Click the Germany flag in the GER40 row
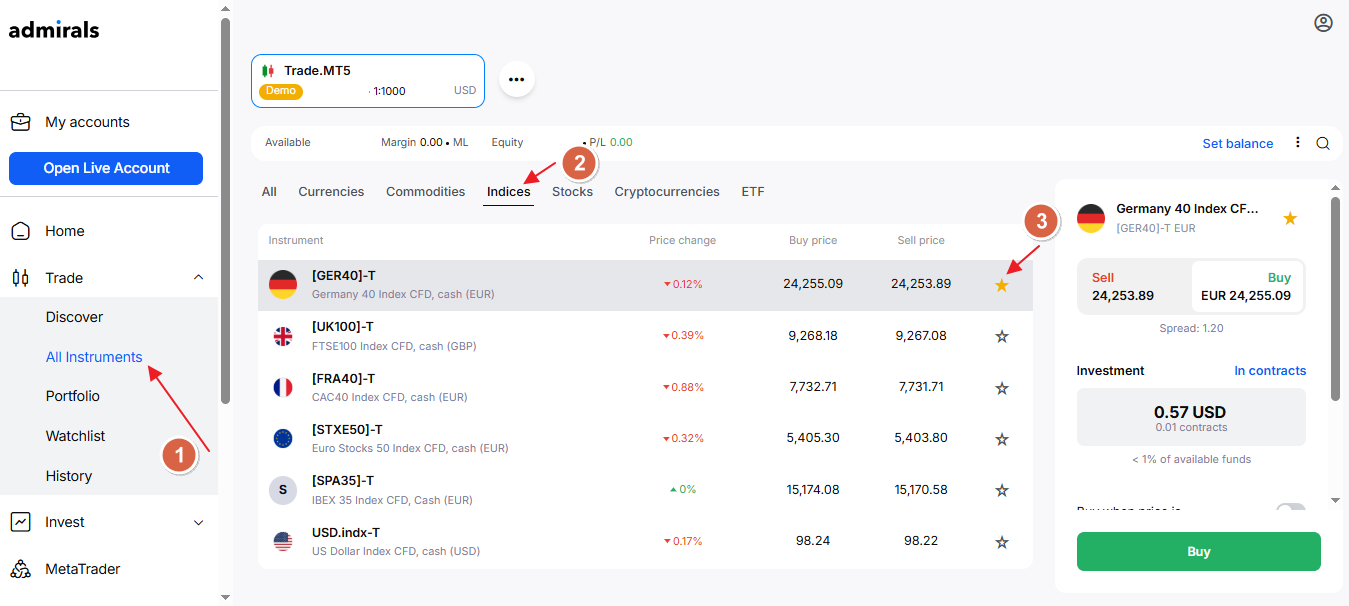Image resolution: width=1349 pixels, height=606 pixels. click(x=283, y=284)
